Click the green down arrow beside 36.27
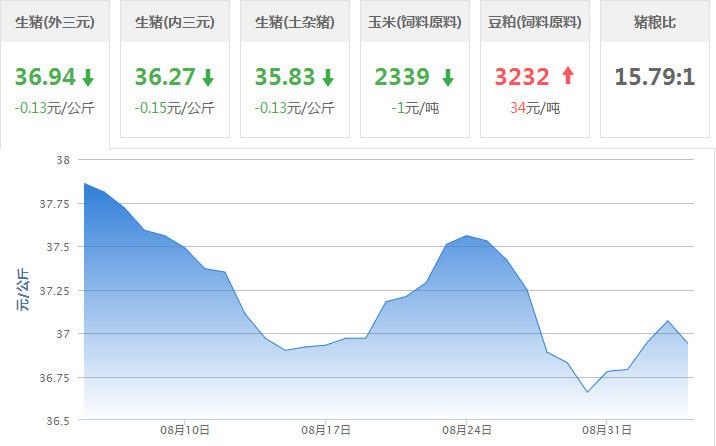This screenshot has width=716, height=446. 208,77
